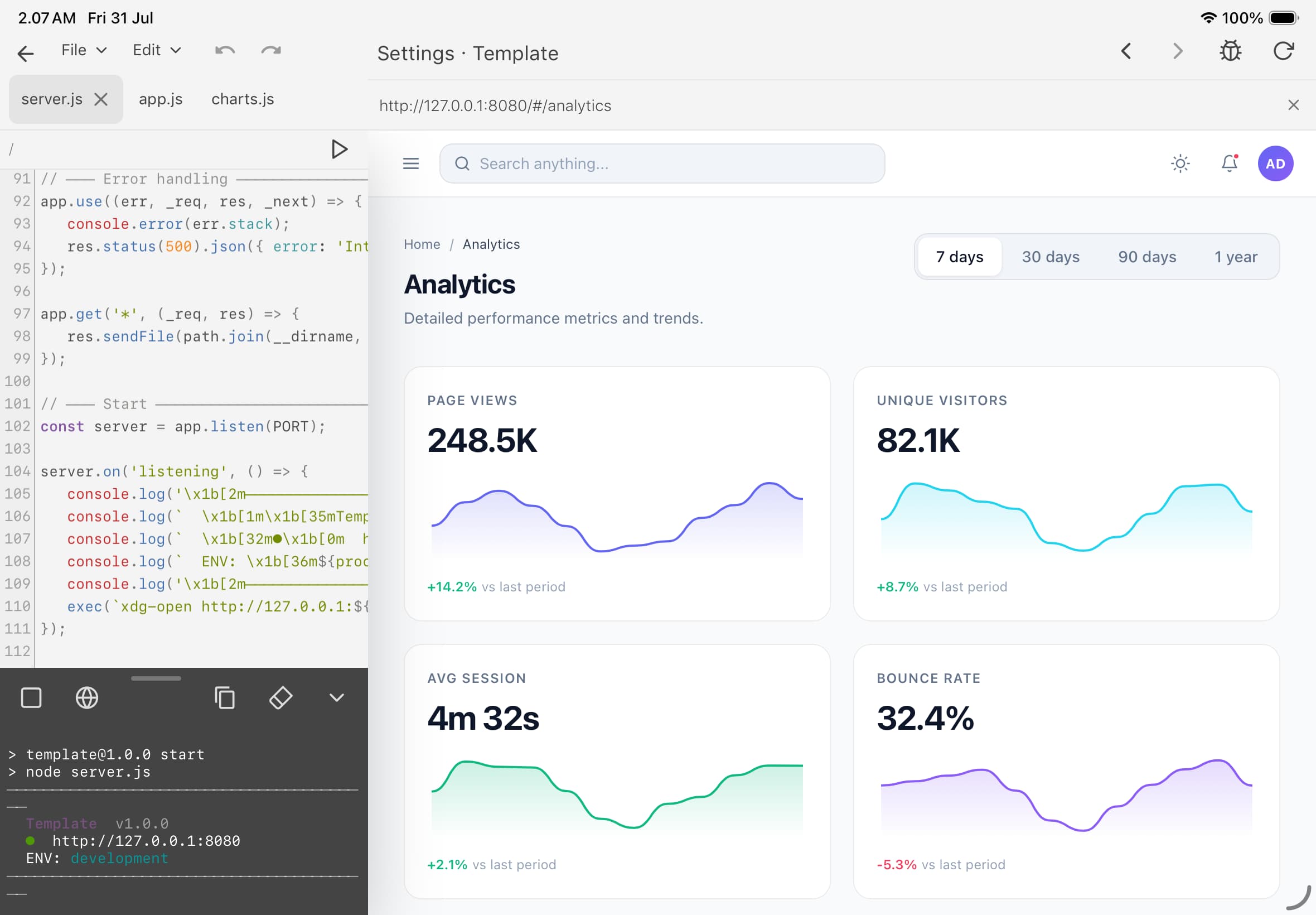The height and width of the screenshot is (915, 1316).
Task: Click the path slash breadcrumb above code
Action: 11,149
